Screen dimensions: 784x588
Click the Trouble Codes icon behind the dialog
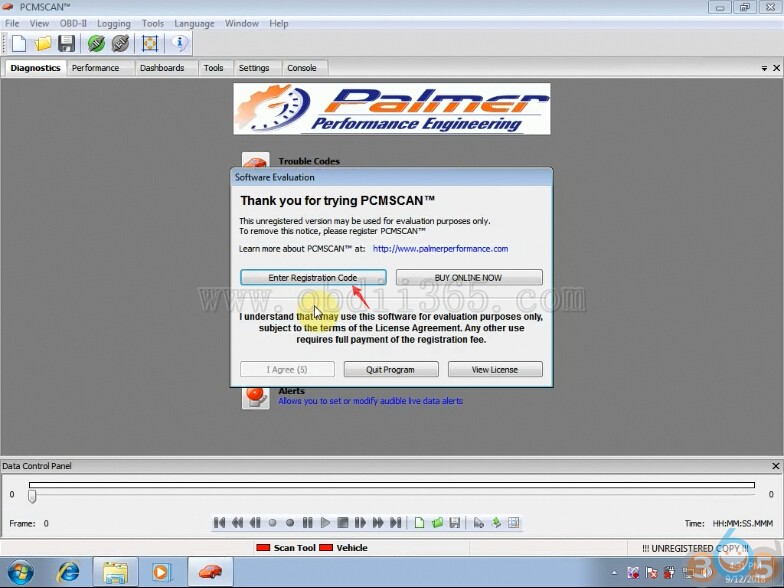pyautogui.click(x=256, y=160)
